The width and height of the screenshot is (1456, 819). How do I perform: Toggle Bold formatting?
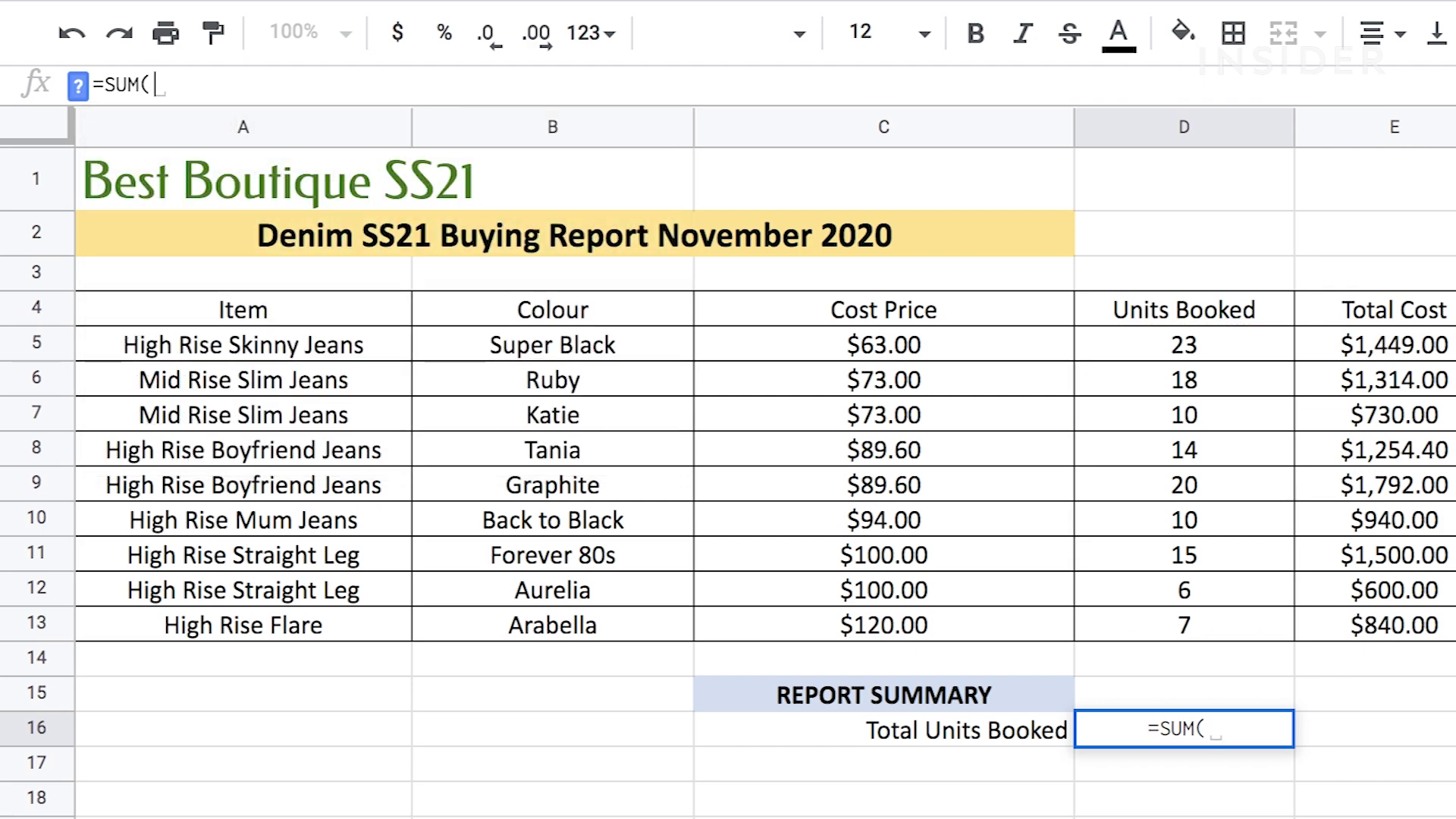pos(975,33)
